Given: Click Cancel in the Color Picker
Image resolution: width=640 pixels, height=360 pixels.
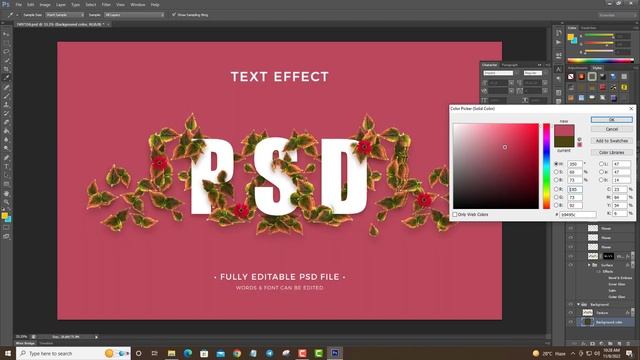Looking at the screenshot, I should [611, 129].
